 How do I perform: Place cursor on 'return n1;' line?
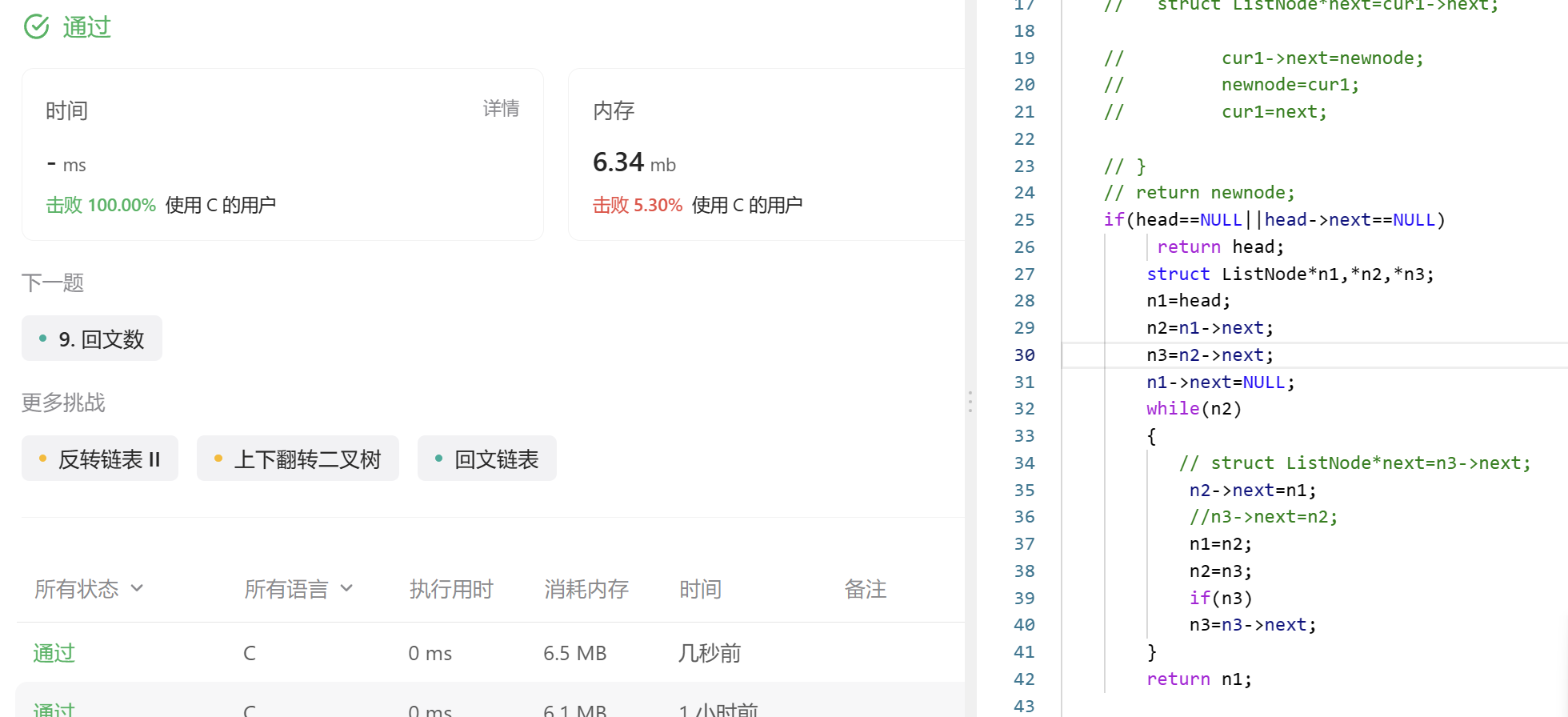point(1198,679)
